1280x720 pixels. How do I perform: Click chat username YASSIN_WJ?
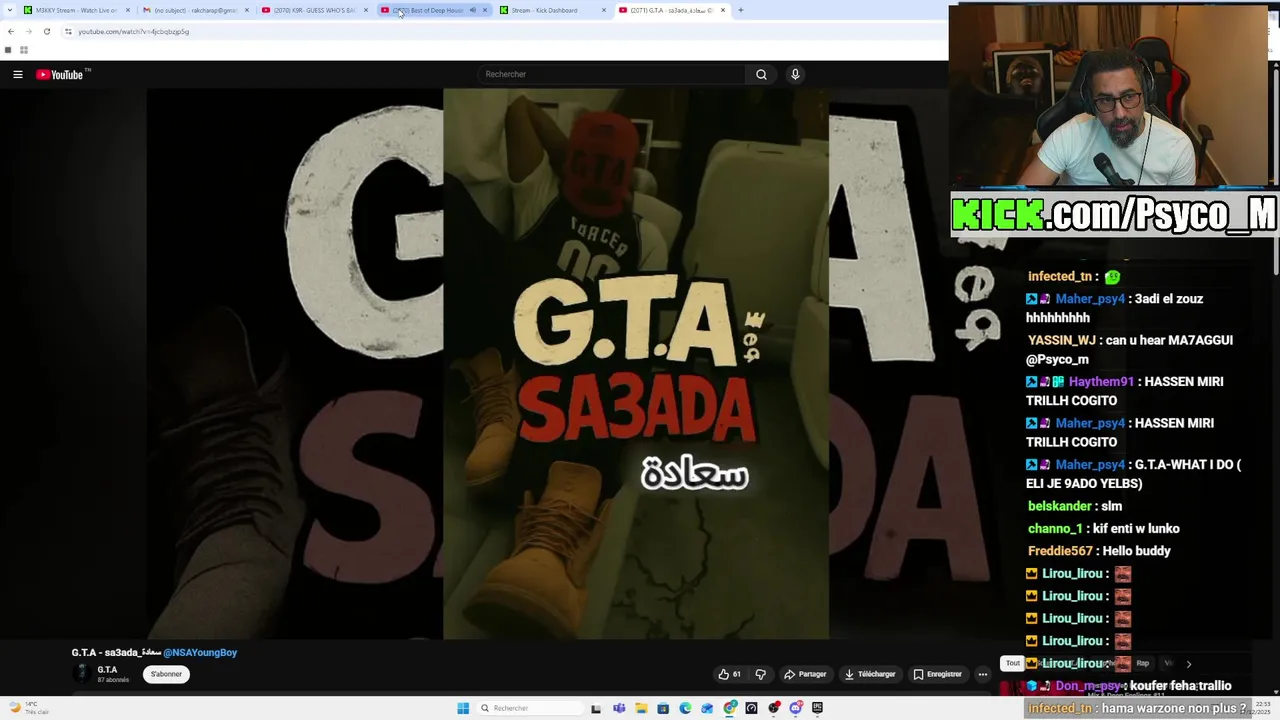click(x=1061, y=340)
